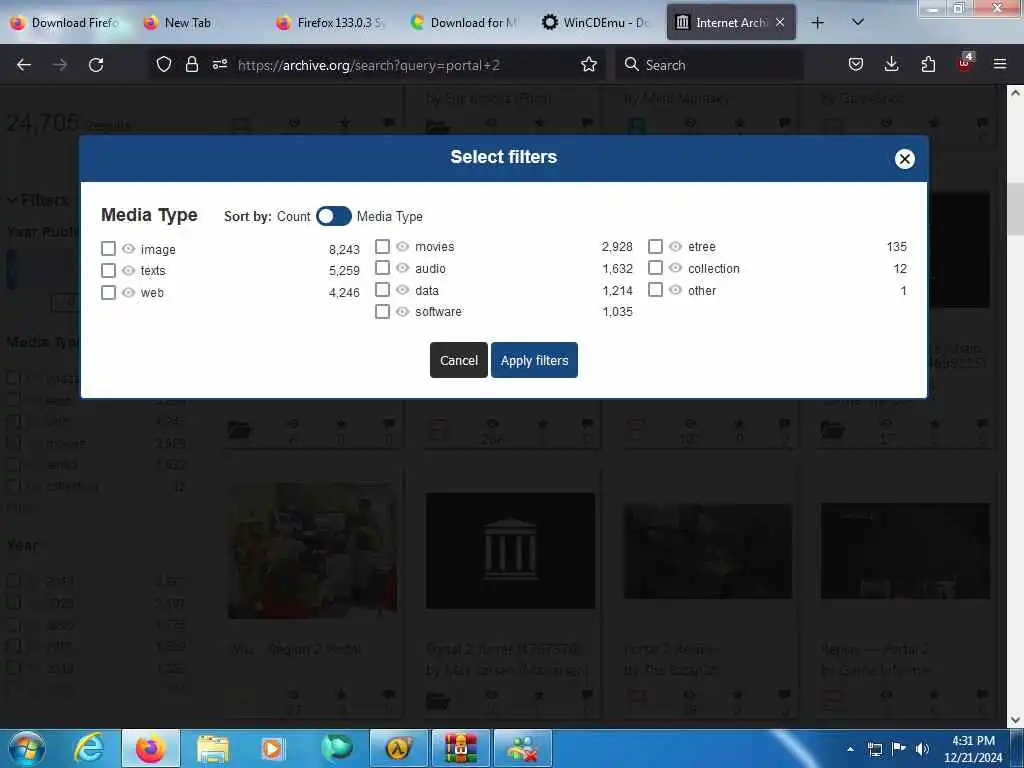Bookmark this page with the star
This screenshot has height=768, width=1024.
coord(589,65)
